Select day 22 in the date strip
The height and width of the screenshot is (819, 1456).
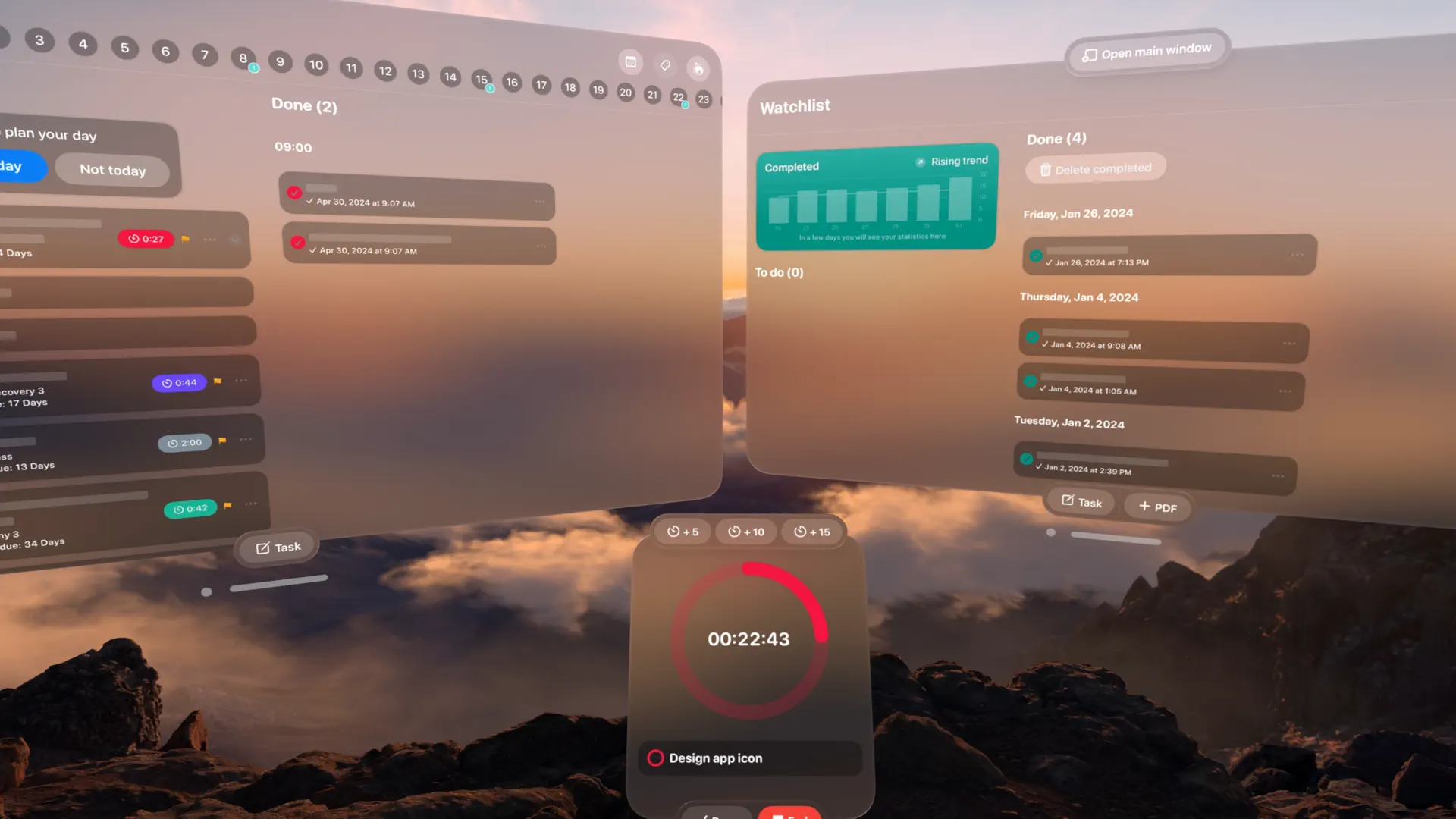coord(678,96)
